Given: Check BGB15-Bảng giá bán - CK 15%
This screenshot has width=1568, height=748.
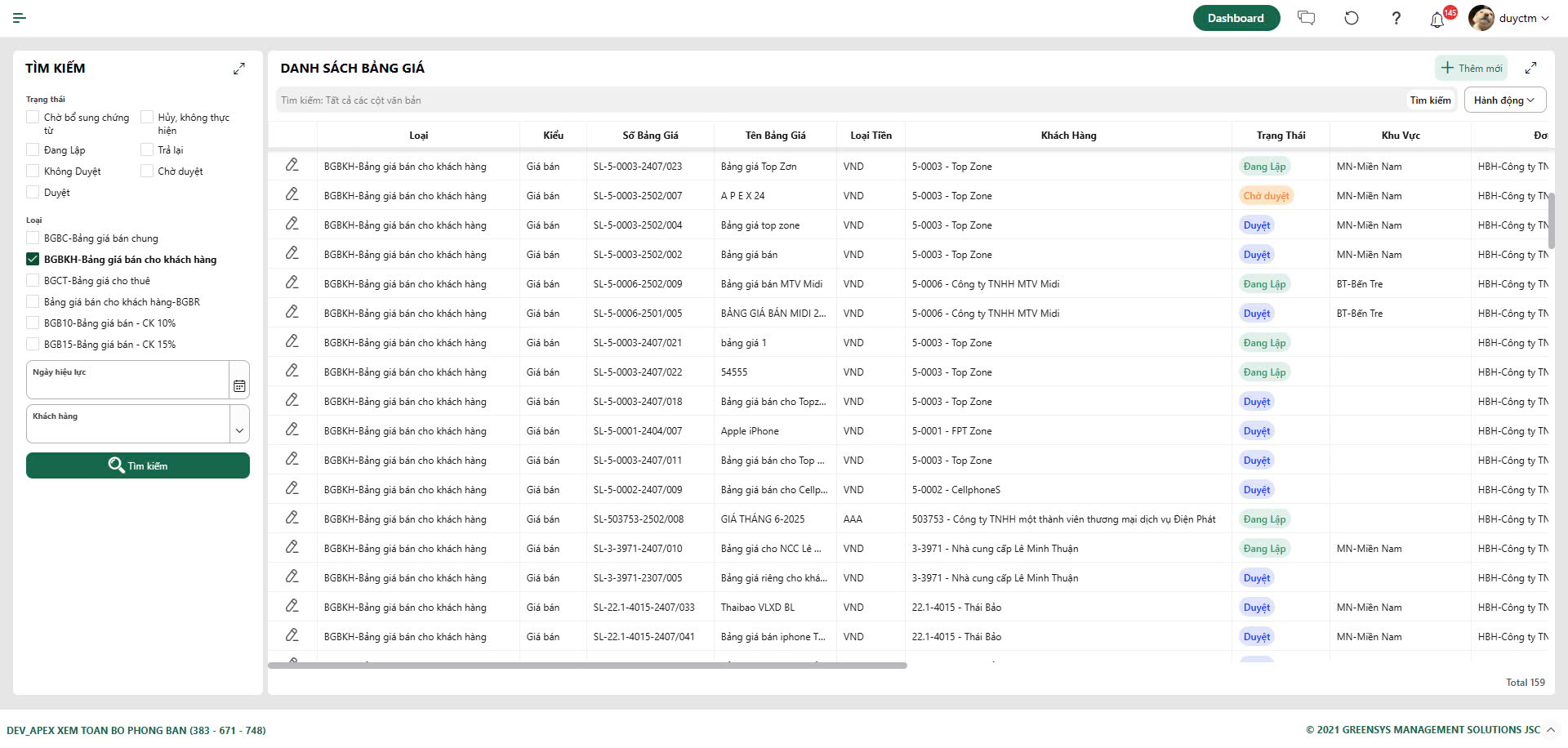Looking at the screenshot, I should (x=33, y=344).
